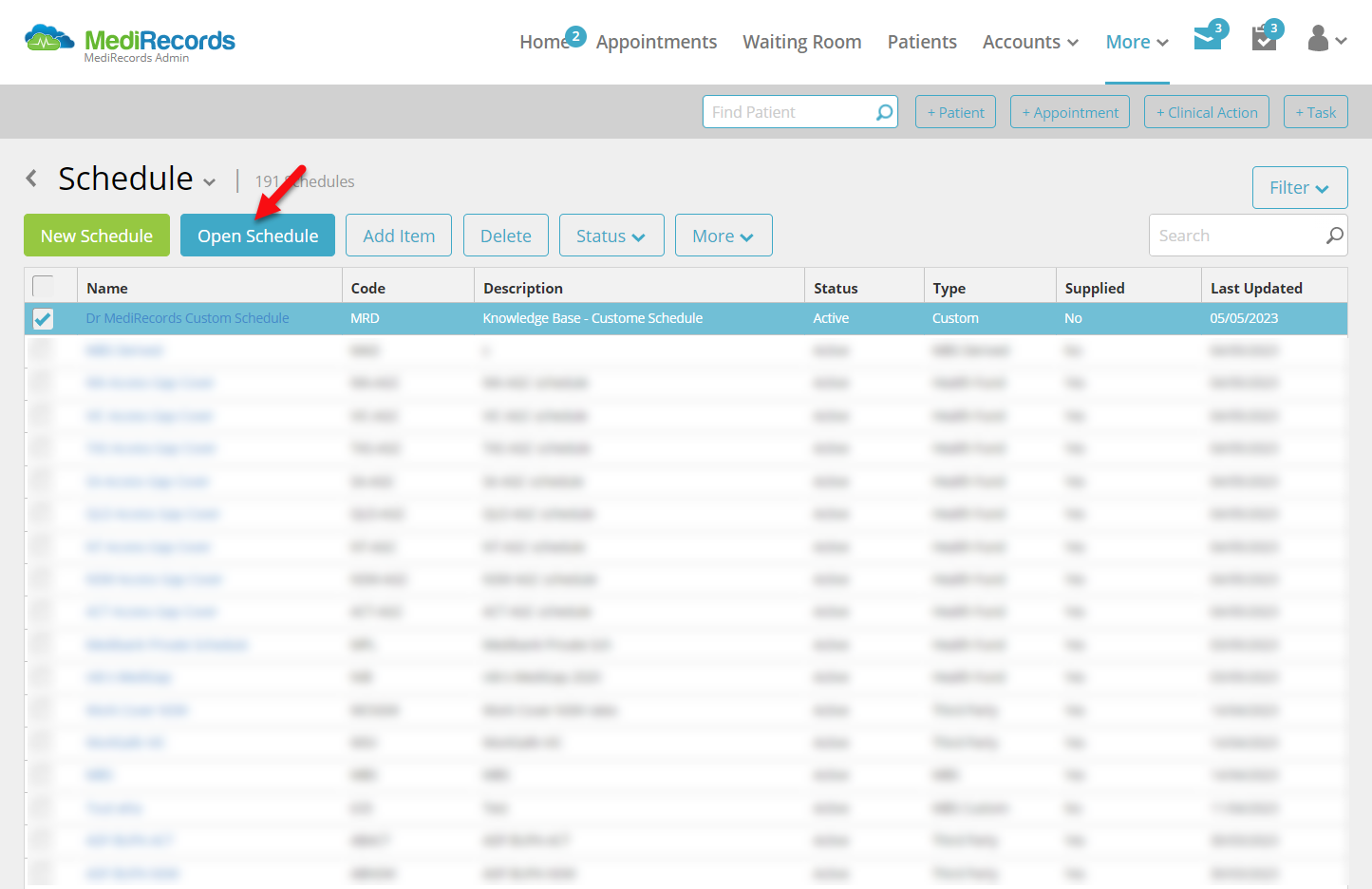1372x889 pixels.
Task: Expand the More menu in the top navigation
Action: click(1137, 42)
